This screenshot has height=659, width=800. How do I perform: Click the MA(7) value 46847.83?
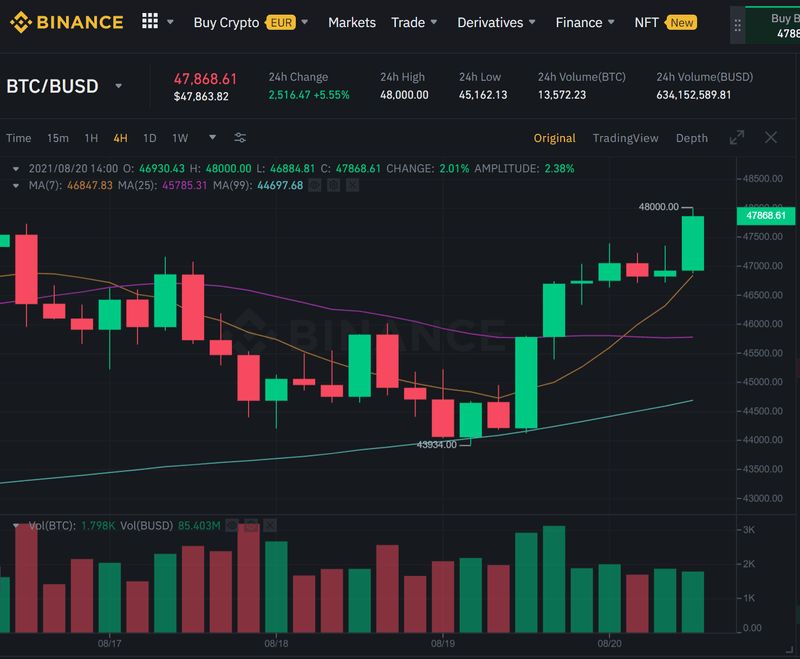point(90,186)
